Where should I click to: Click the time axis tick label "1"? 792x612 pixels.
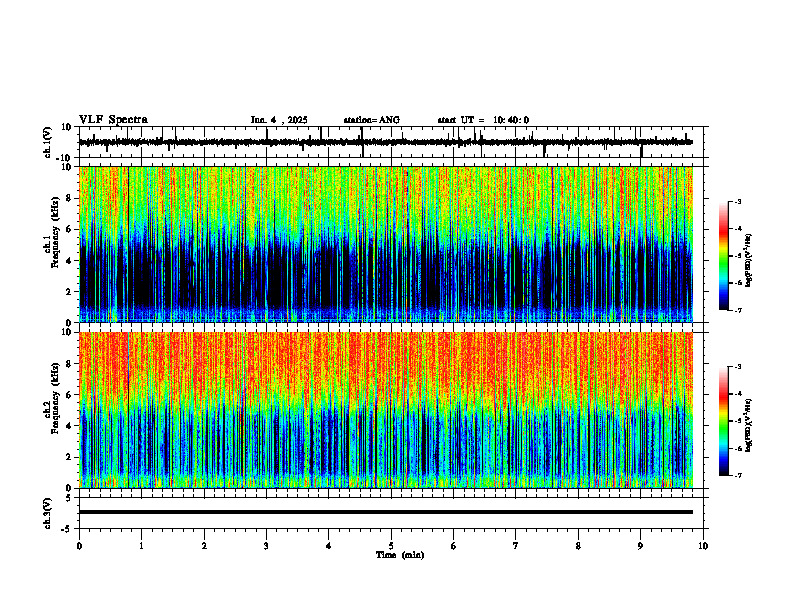click(142, 546)
